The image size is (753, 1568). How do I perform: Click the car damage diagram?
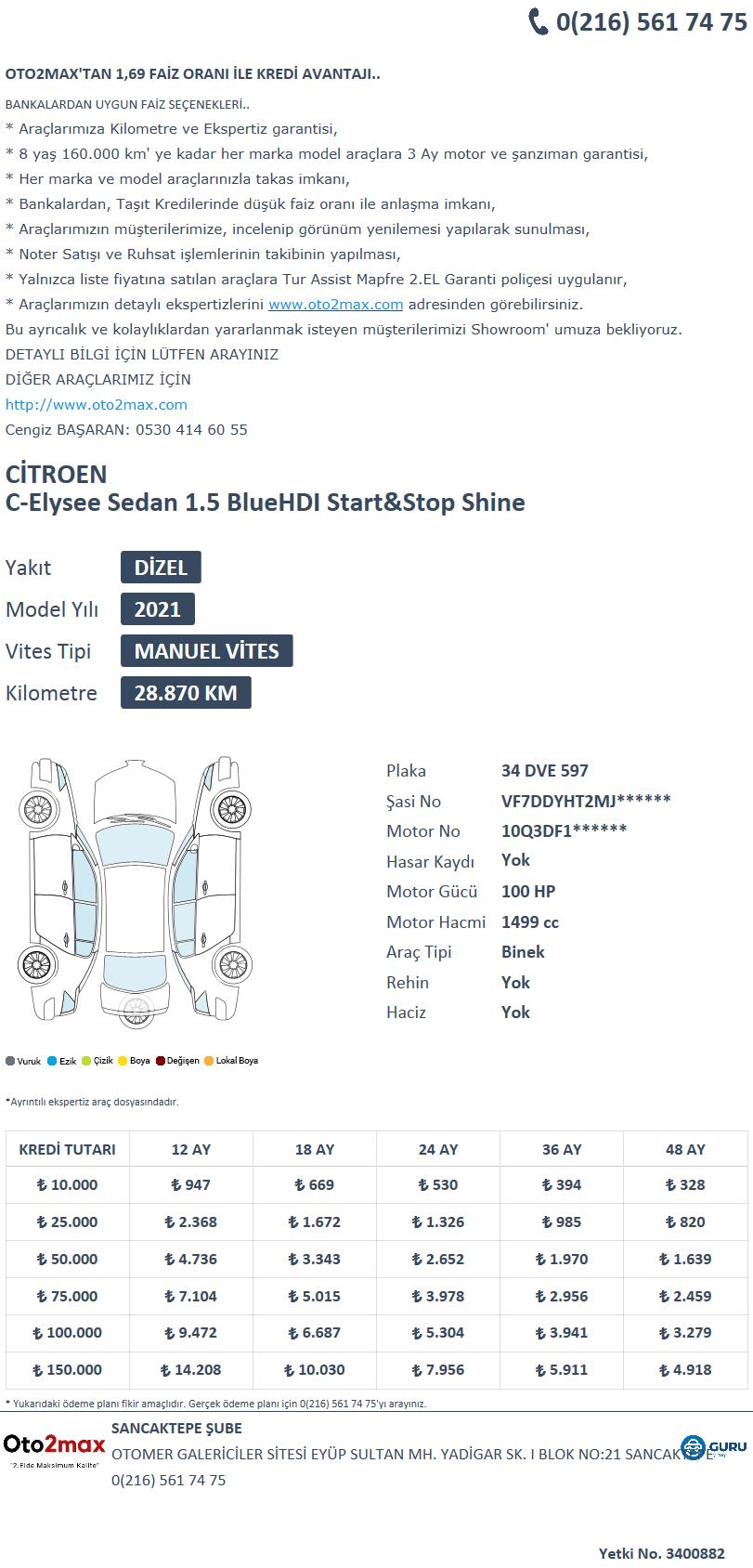[136, 894]
